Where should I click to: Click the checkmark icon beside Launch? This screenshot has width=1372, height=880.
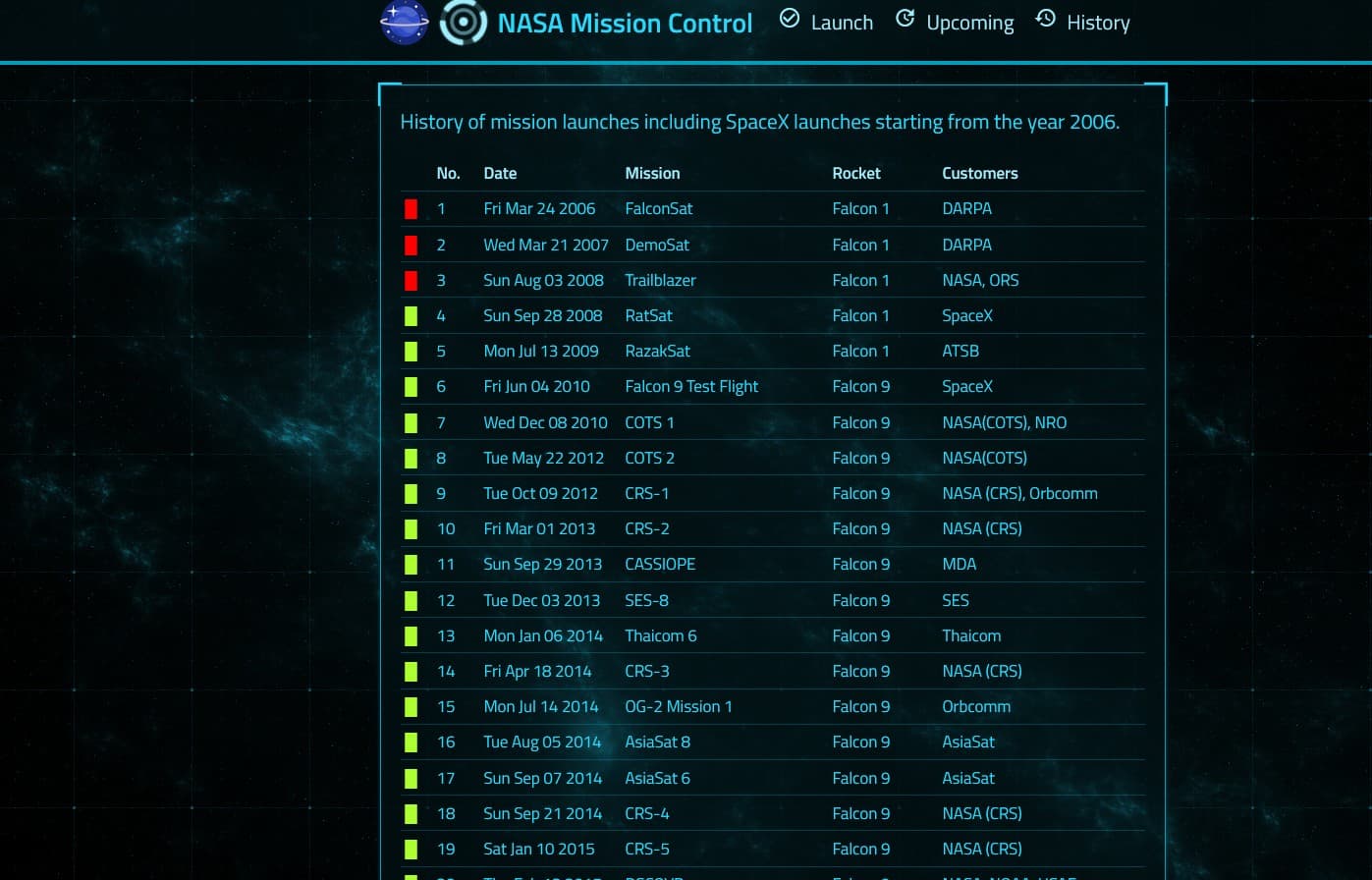pos(790,18)
